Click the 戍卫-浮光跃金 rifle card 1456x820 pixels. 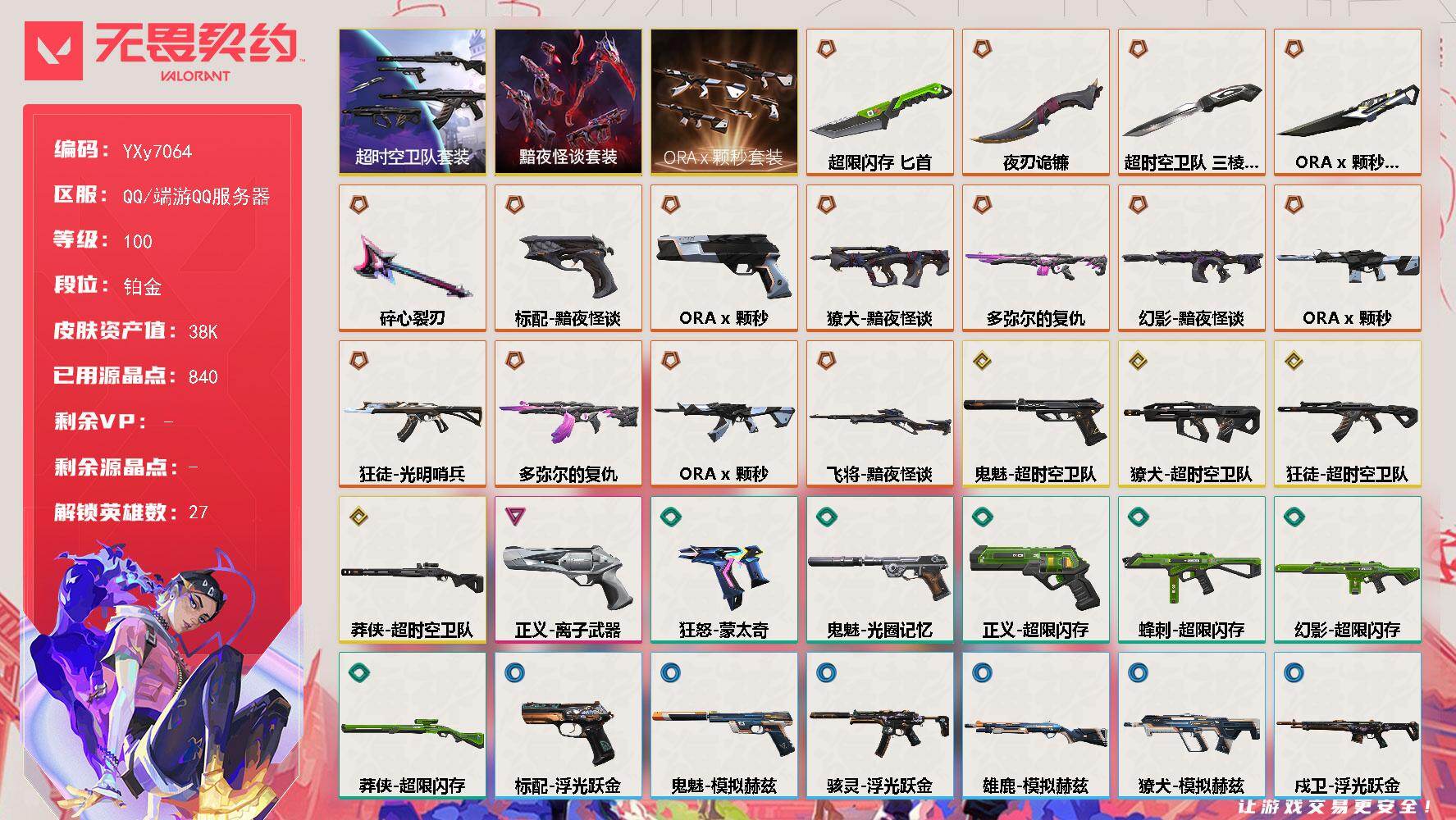(x=1348, y=726)
